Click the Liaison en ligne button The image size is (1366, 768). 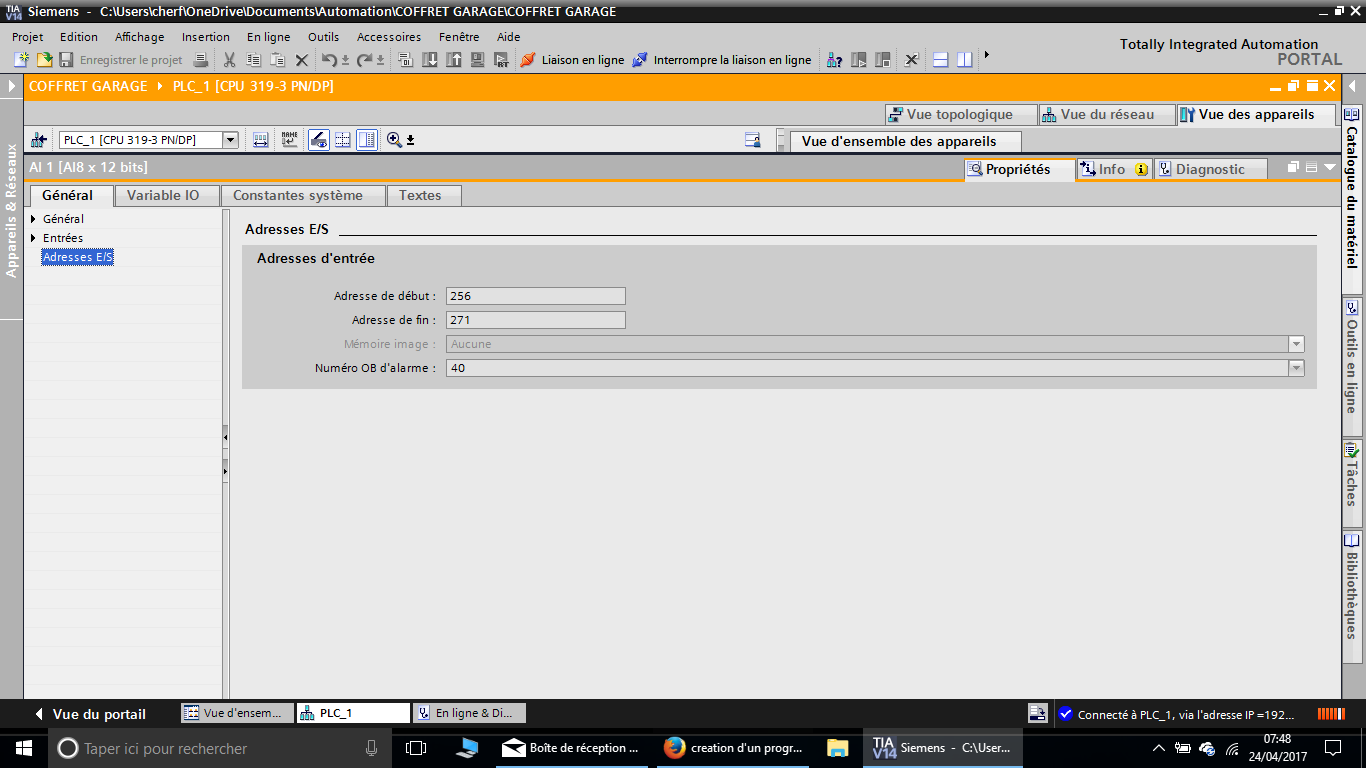coord(572,60)
